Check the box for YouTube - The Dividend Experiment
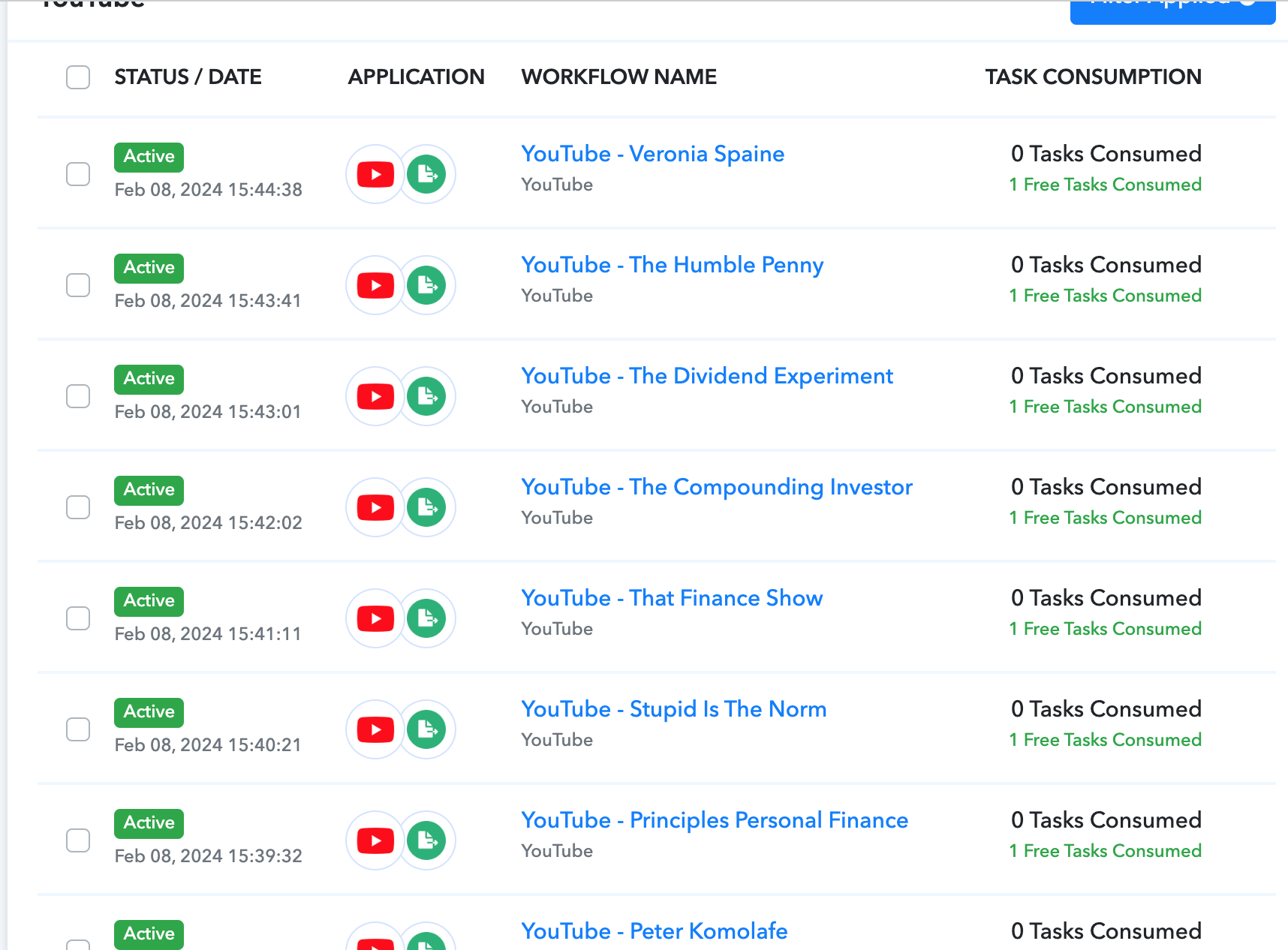This screenshot has width=1288, height=950. point(78,396)
